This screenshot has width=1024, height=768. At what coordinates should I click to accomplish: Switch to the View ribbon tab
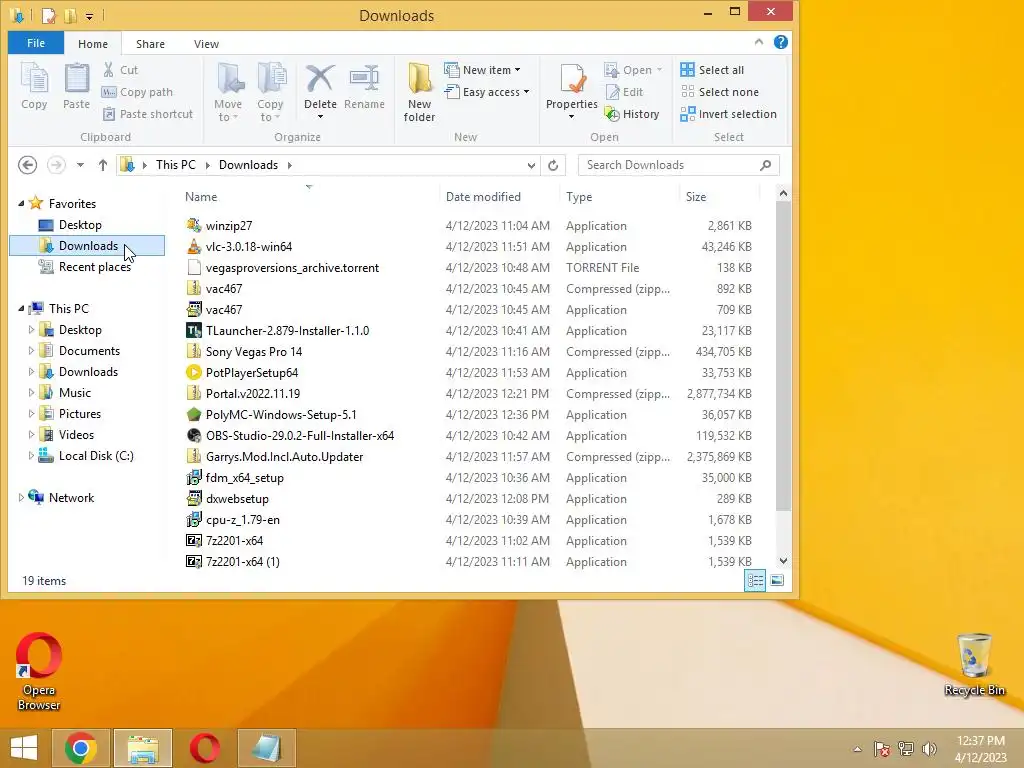pyautogui.click(x=206, y=44)
